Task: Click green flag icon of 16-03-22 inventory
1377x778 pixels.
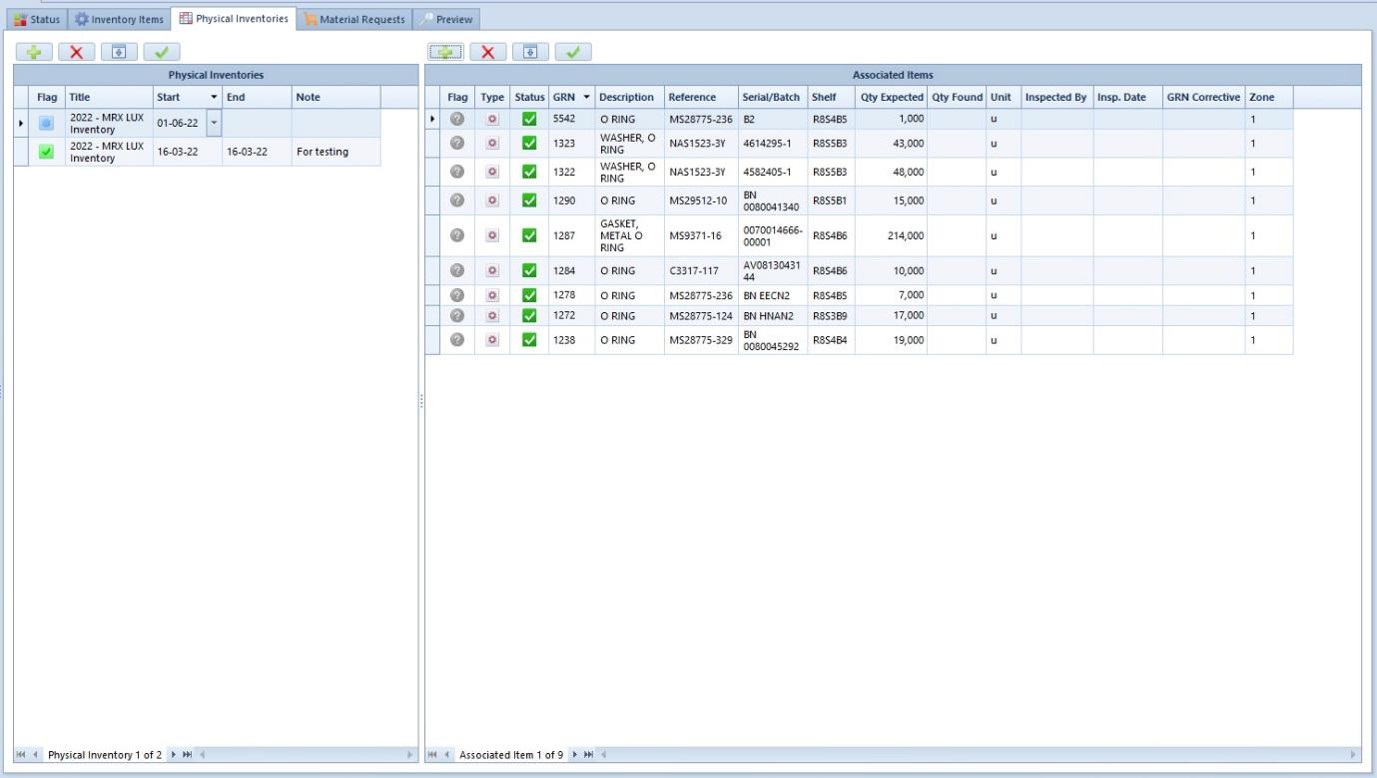Action: tap(46, 152)
